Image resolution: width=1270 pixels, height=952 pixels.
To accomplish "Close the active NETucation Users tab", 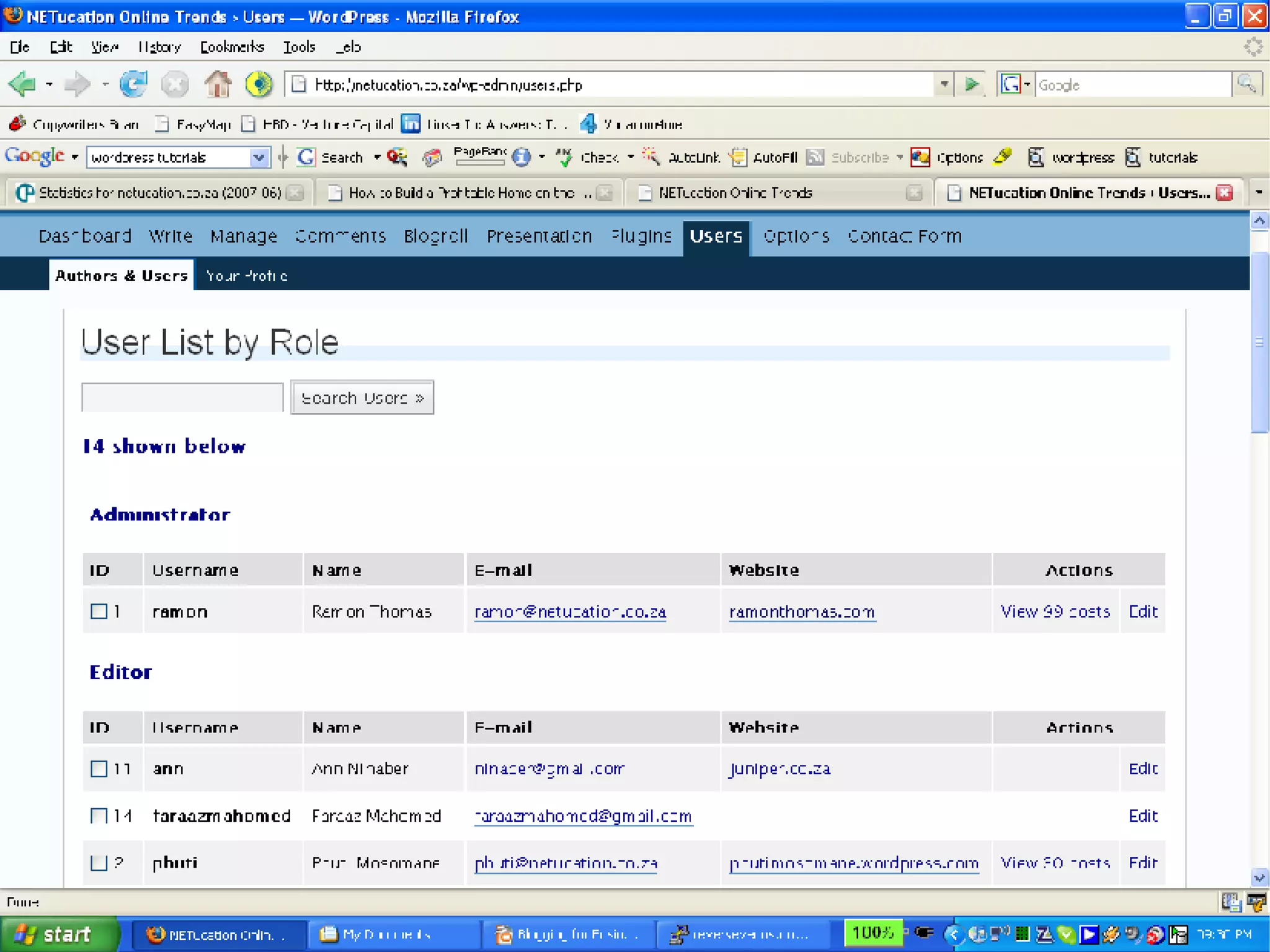I will pyautogui.click(x=1224, y=193).
